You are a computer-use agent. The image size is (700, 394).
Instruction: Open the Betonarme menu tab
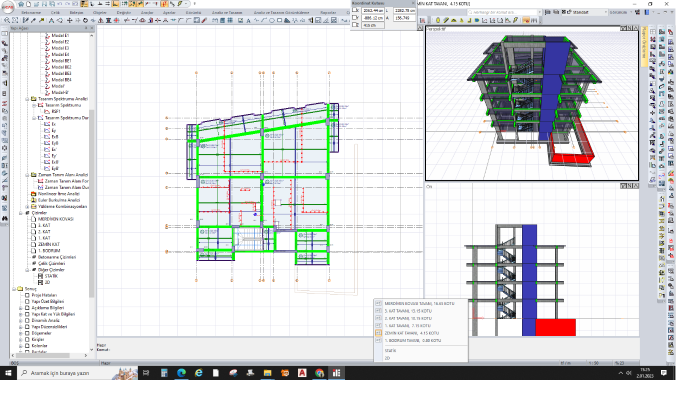click(x=31, y=12)
